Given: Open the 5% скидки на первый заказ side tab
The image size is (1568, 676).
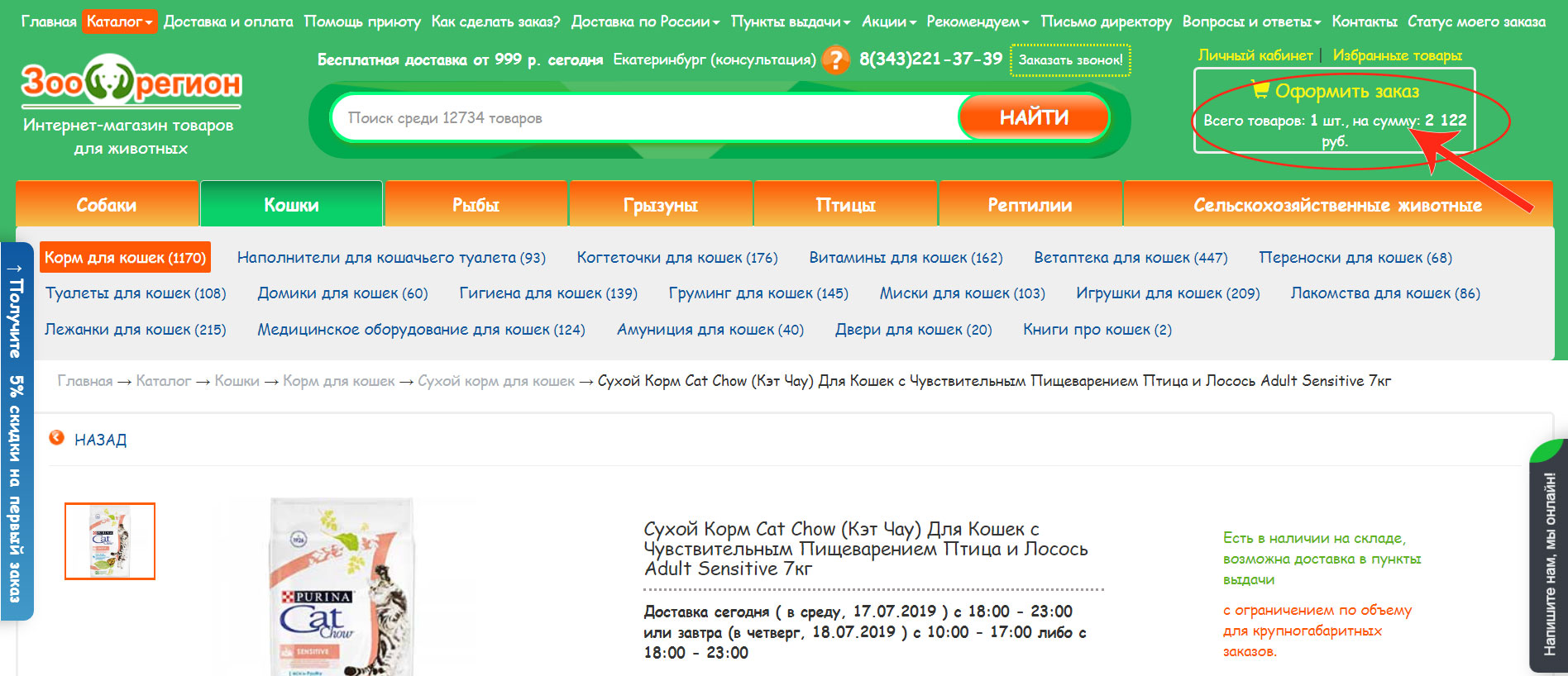Looking at the screenshot, I should pos(16,431).
